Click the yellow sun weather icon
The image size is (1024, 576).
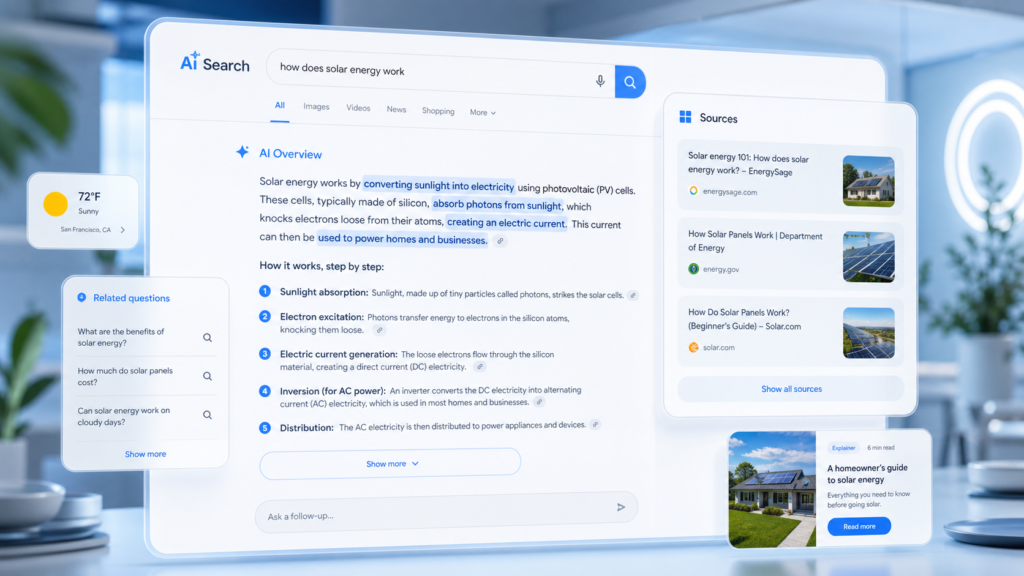click(56, 204)
